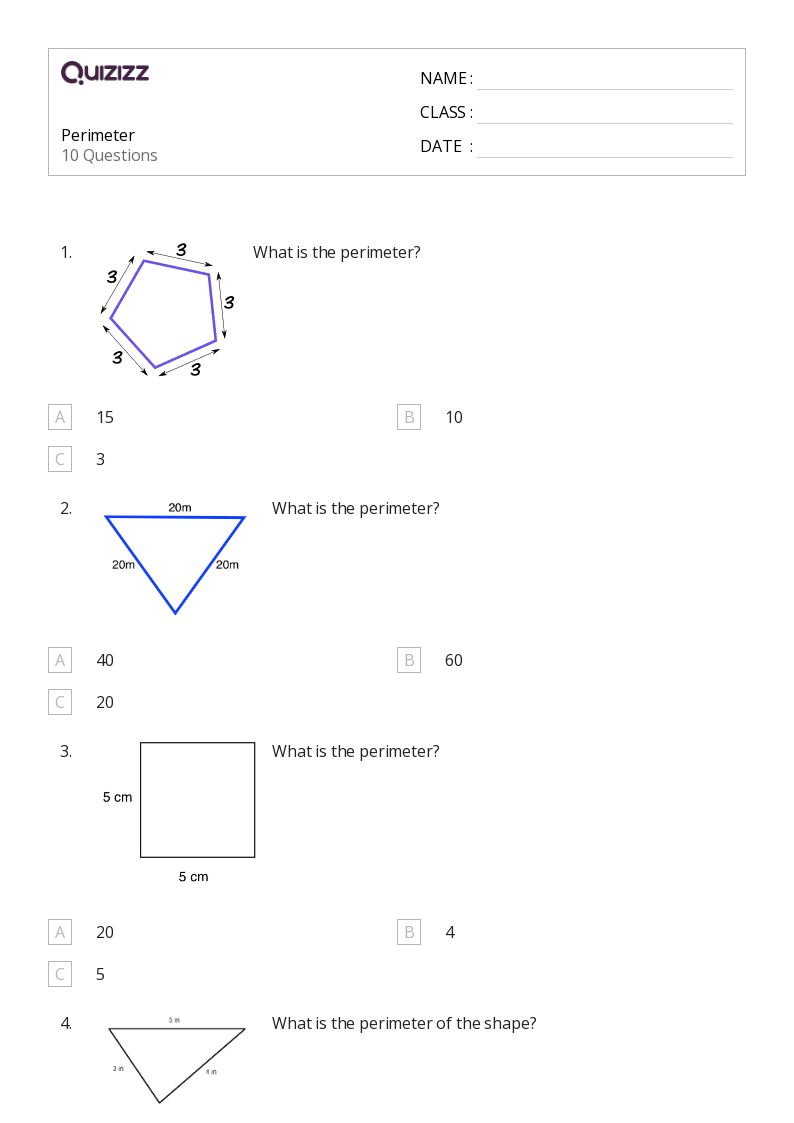Click question 4's perimeter of the shape text
Screen dimensions: 794x1123
[x=404, y=1023]
